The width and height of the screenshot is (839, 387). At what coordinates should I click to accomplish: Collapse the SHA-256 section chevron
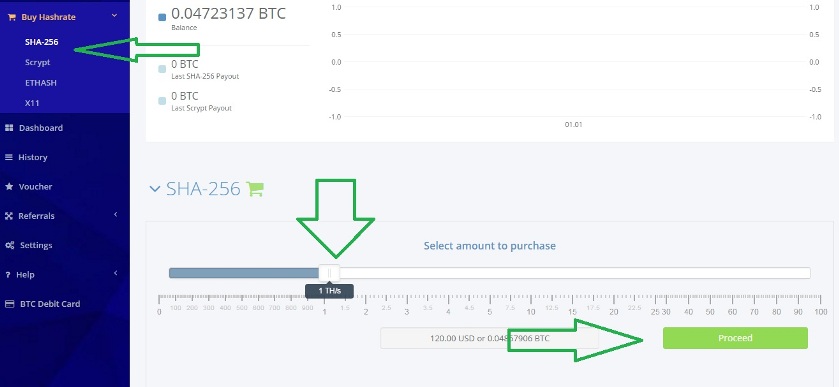pyautogui.click(x=155, y=189)
